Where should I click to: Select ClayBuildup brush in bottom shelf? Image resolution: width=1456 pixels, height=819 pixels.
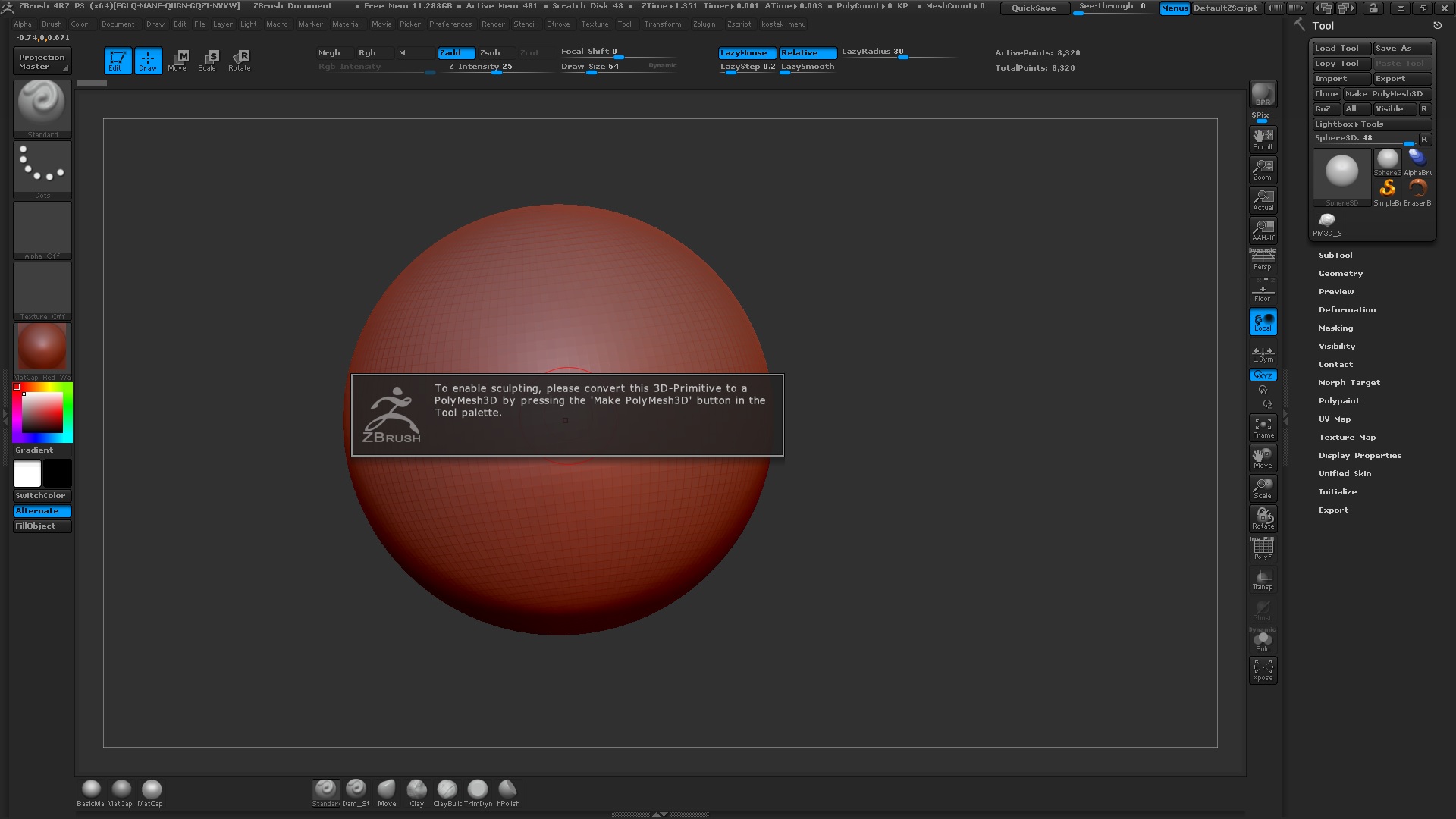coord(447,793)
